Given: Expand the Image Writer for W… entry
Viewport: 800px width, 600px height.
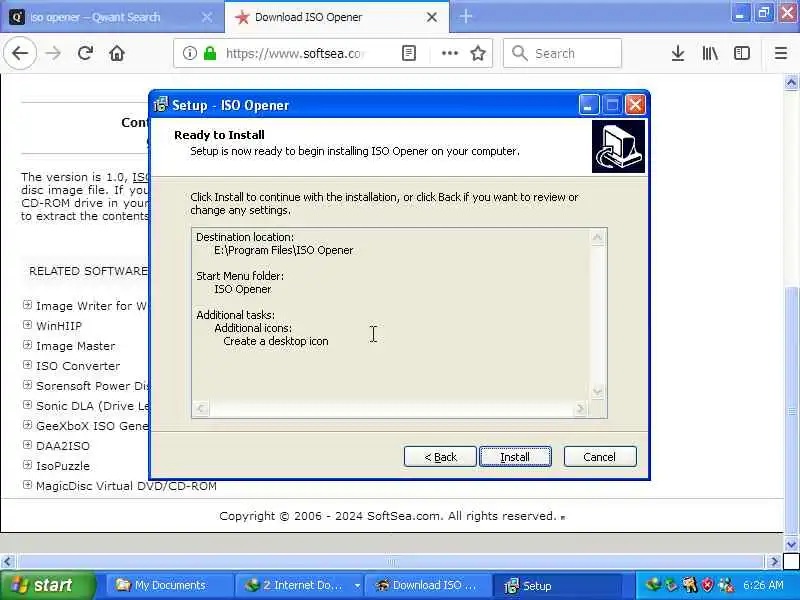Looking at the screenshot, I should click(28, 305).
